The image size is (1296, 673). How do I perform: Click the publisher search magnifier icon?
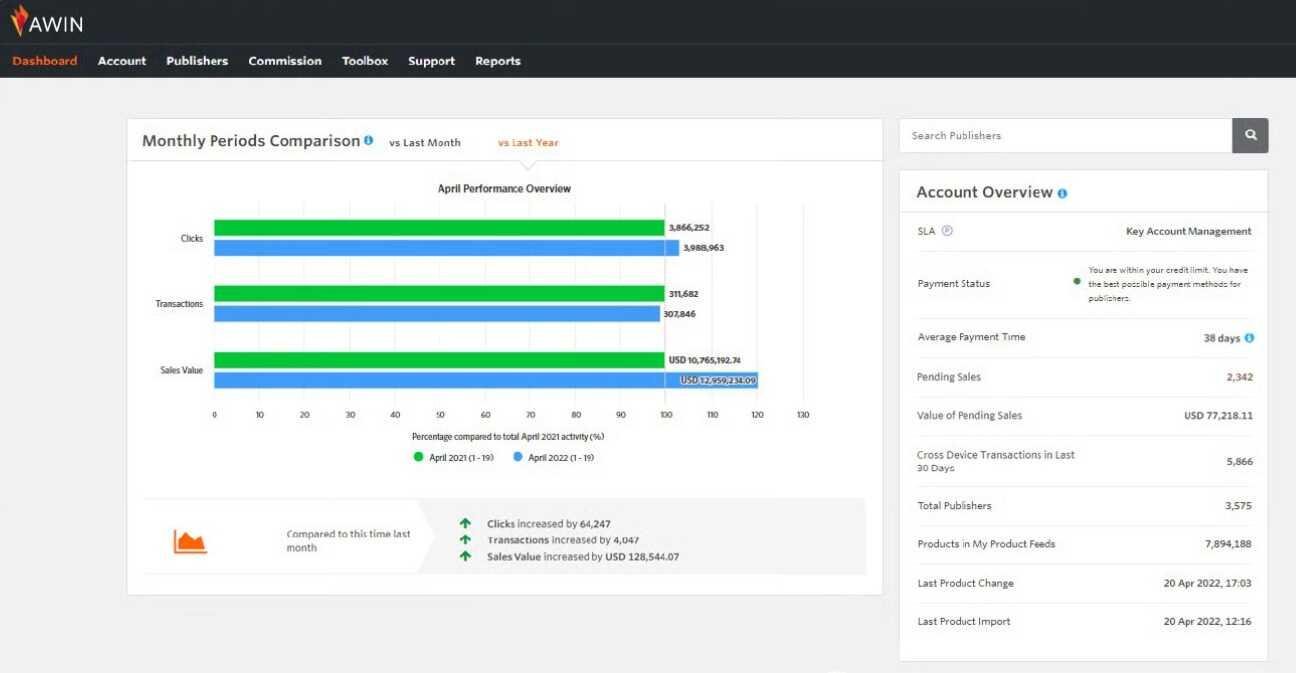coord(1249,135)
